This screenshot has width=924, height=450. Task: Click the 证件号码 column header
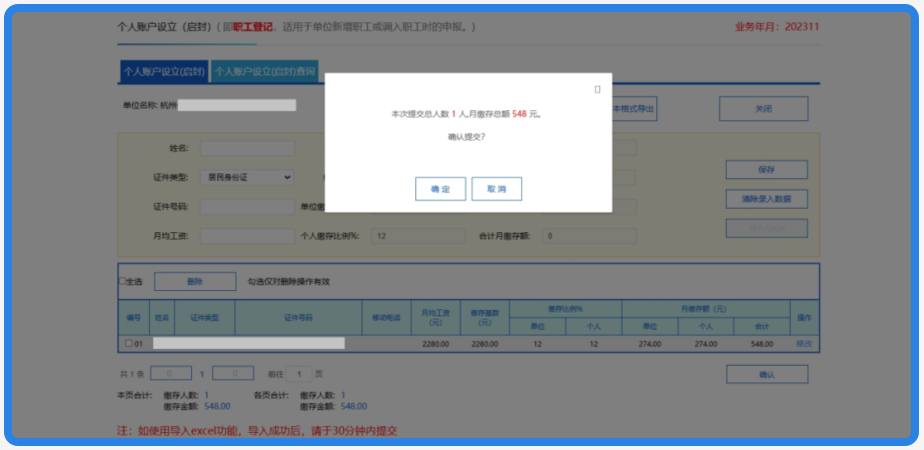click(298, 317)
